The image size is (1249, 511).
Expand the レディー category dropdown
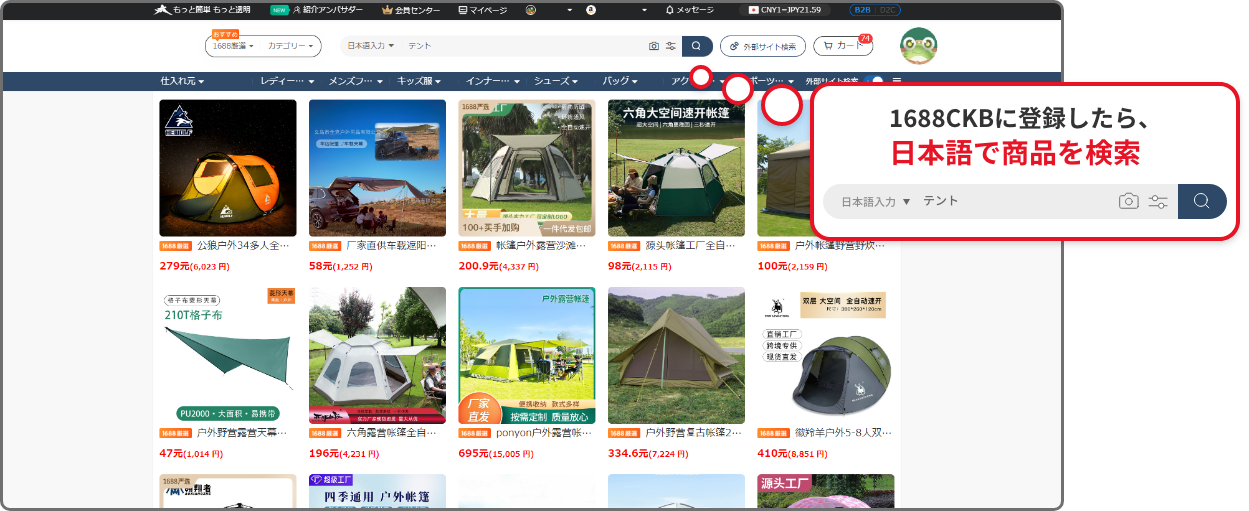287,81
